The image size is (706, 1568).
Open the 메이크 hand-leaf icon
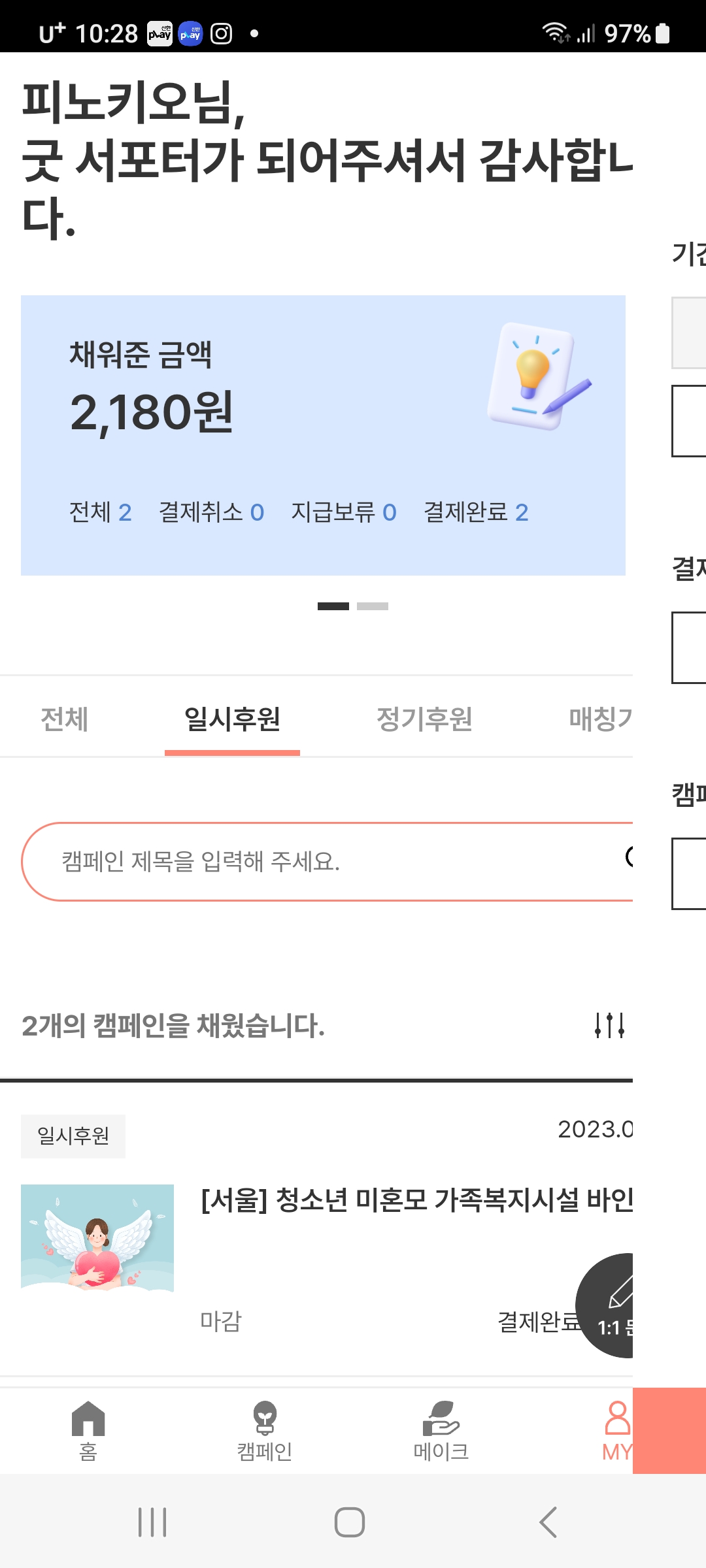click(441, 1429)
